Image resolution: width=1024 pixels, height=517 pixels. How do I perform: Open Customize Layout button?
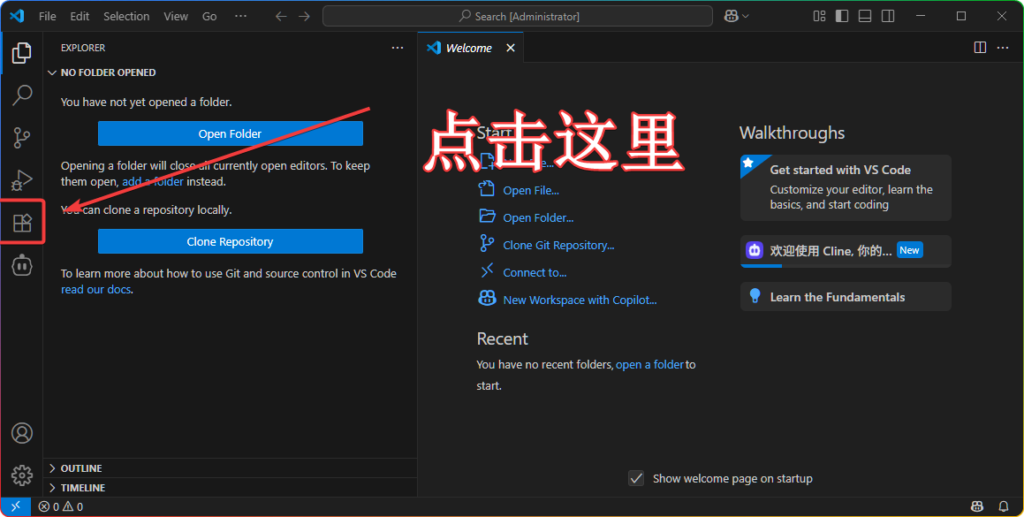pos(819,16)
